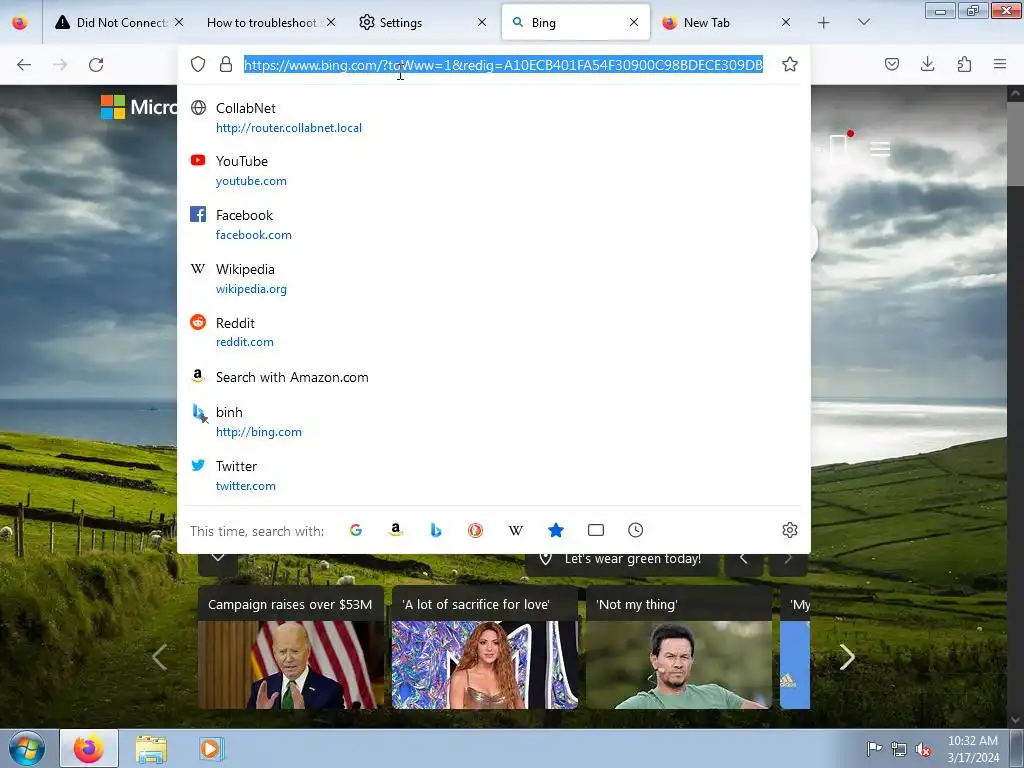Search this time with DuckDuckGo
The image size is (1024, 768).
pos(475,530)
